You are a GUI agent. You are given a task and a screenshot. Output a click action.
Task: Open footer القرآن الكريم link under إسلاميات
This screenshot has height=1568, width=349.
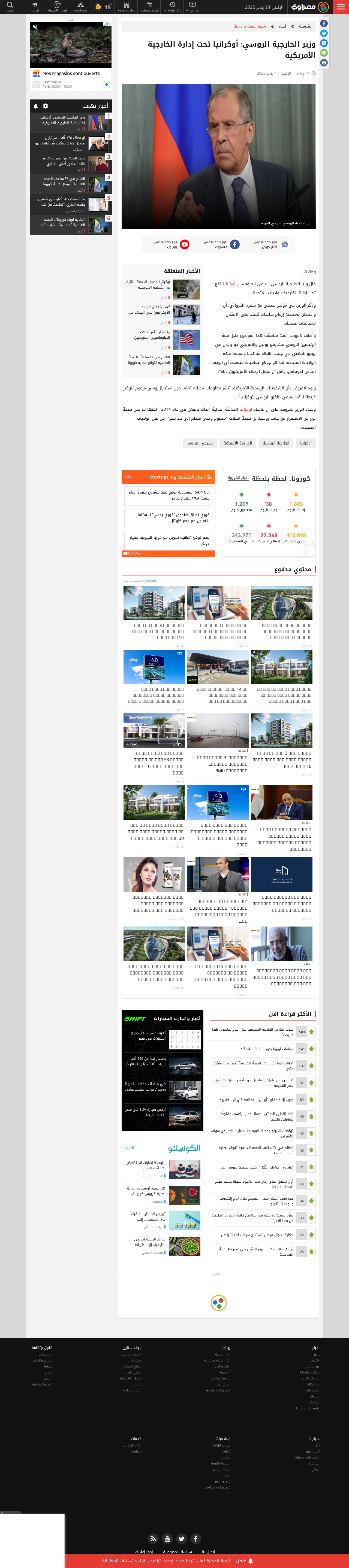[222, 1469]
